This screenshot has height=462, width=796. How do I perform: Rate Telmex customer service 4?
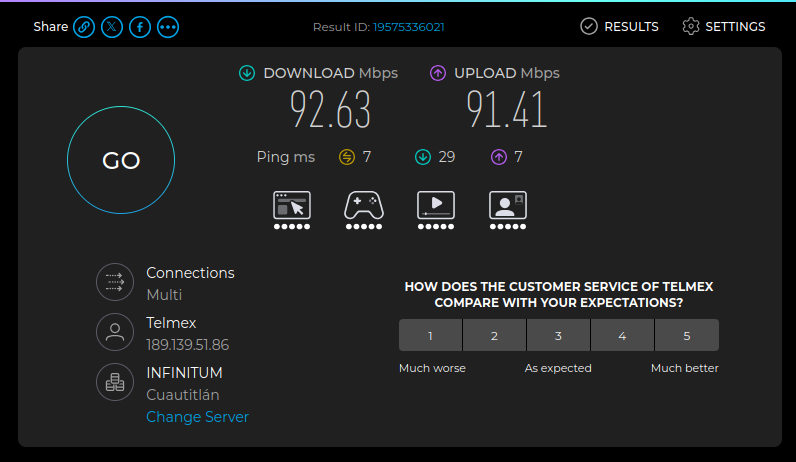tap(622, 335)
